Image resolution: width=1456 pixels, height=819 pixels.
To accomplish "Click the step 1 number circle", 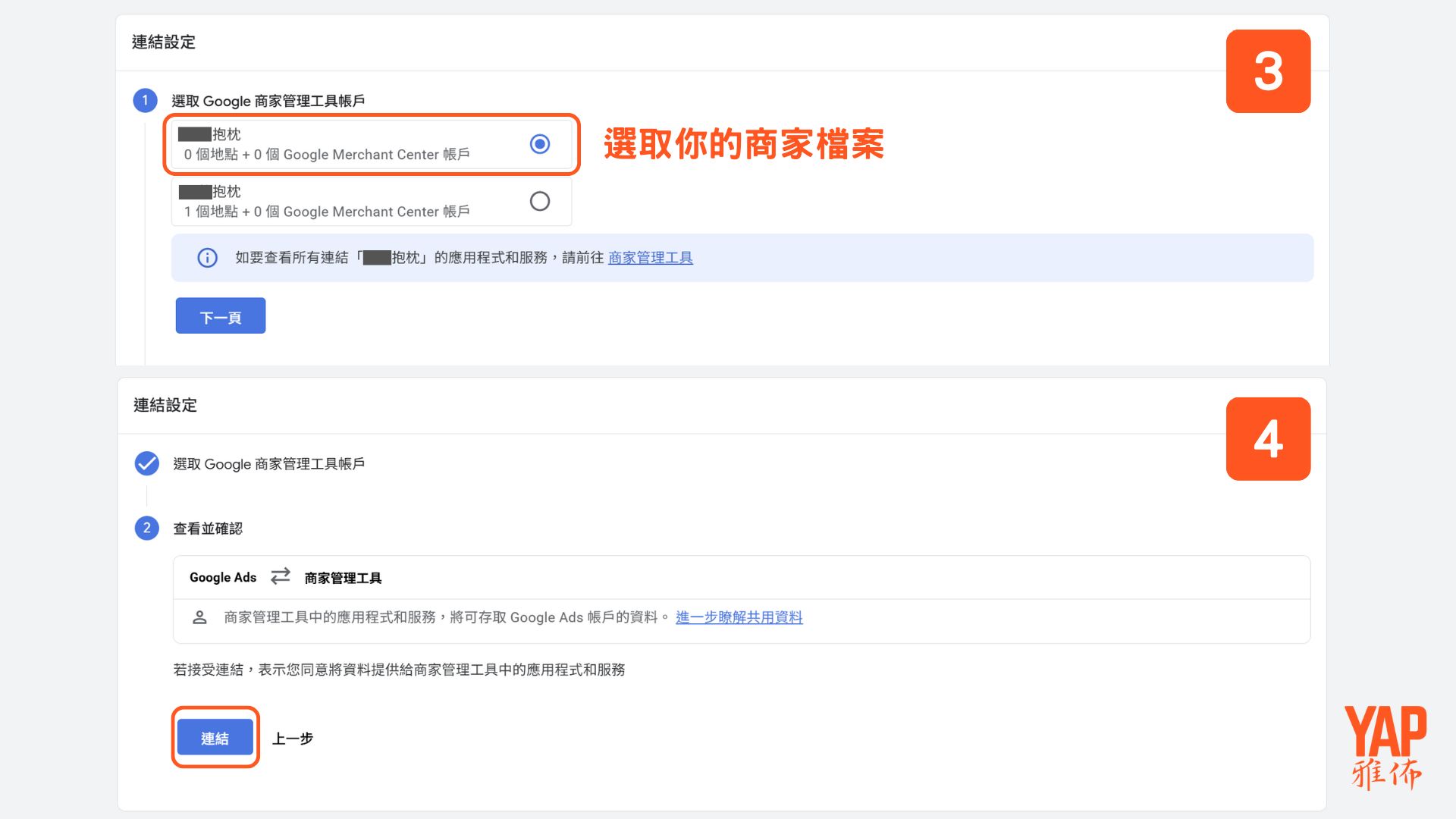I will tap(145, 100).
